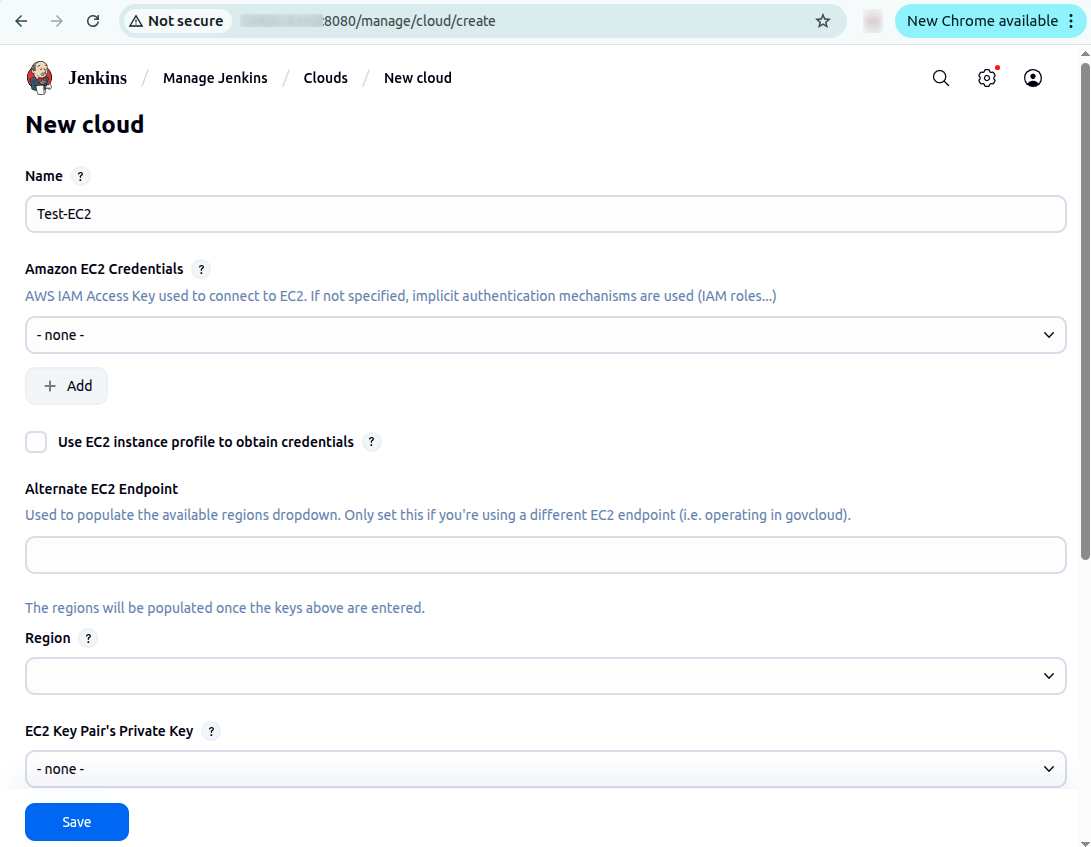Open the Jenkins search icon
The image size is (1091, 847).
940,78
